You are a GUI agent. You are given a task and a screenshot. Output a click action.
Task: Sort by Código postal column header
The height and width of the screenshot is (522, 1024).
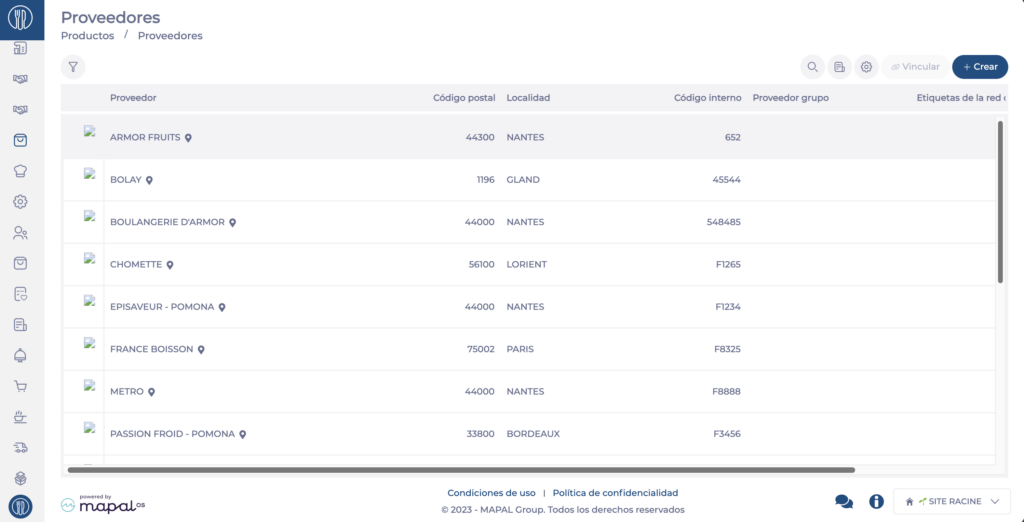pos(464,98)
